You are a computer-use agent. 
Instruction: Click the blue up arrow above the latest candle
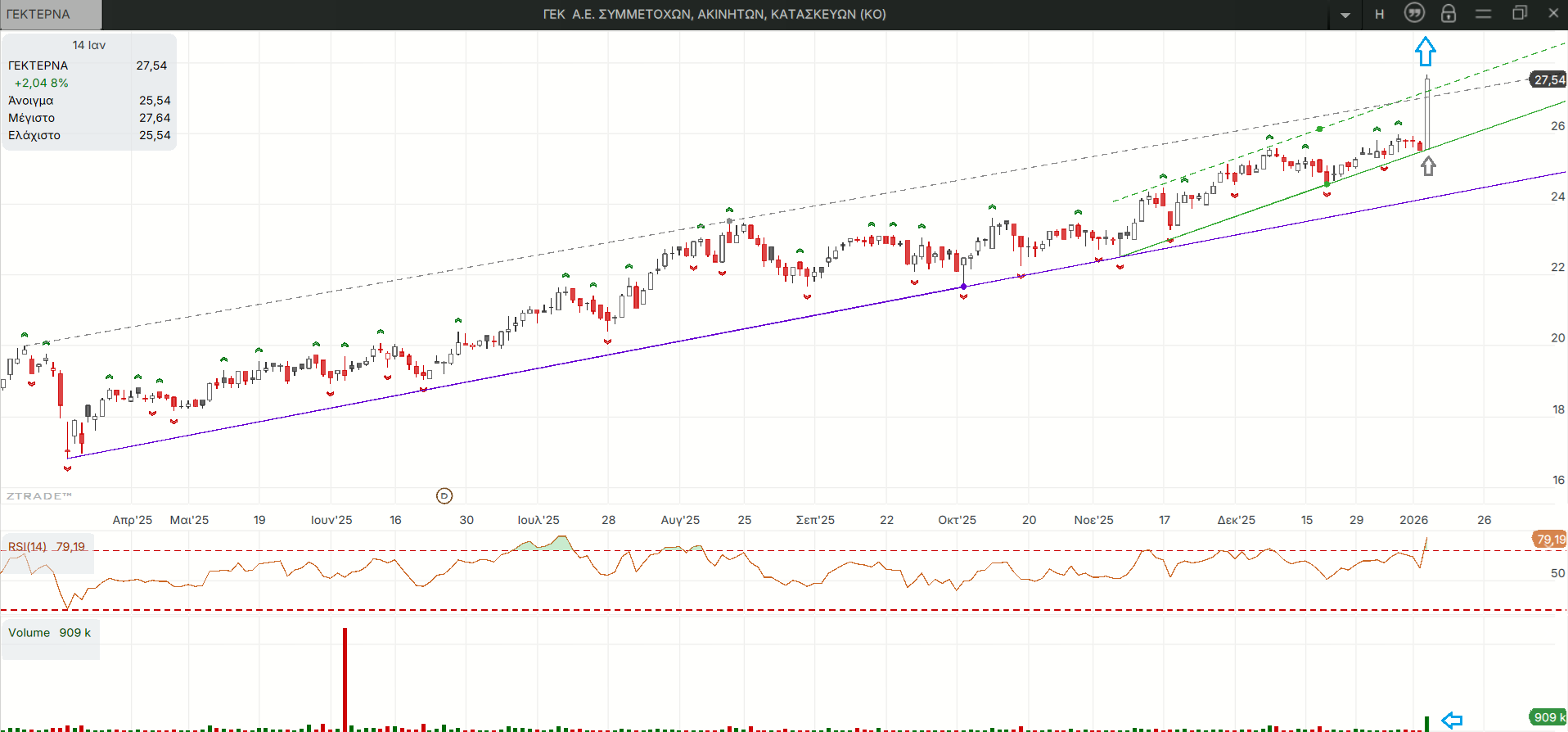pyautogui.click(x=1426, y=52)
